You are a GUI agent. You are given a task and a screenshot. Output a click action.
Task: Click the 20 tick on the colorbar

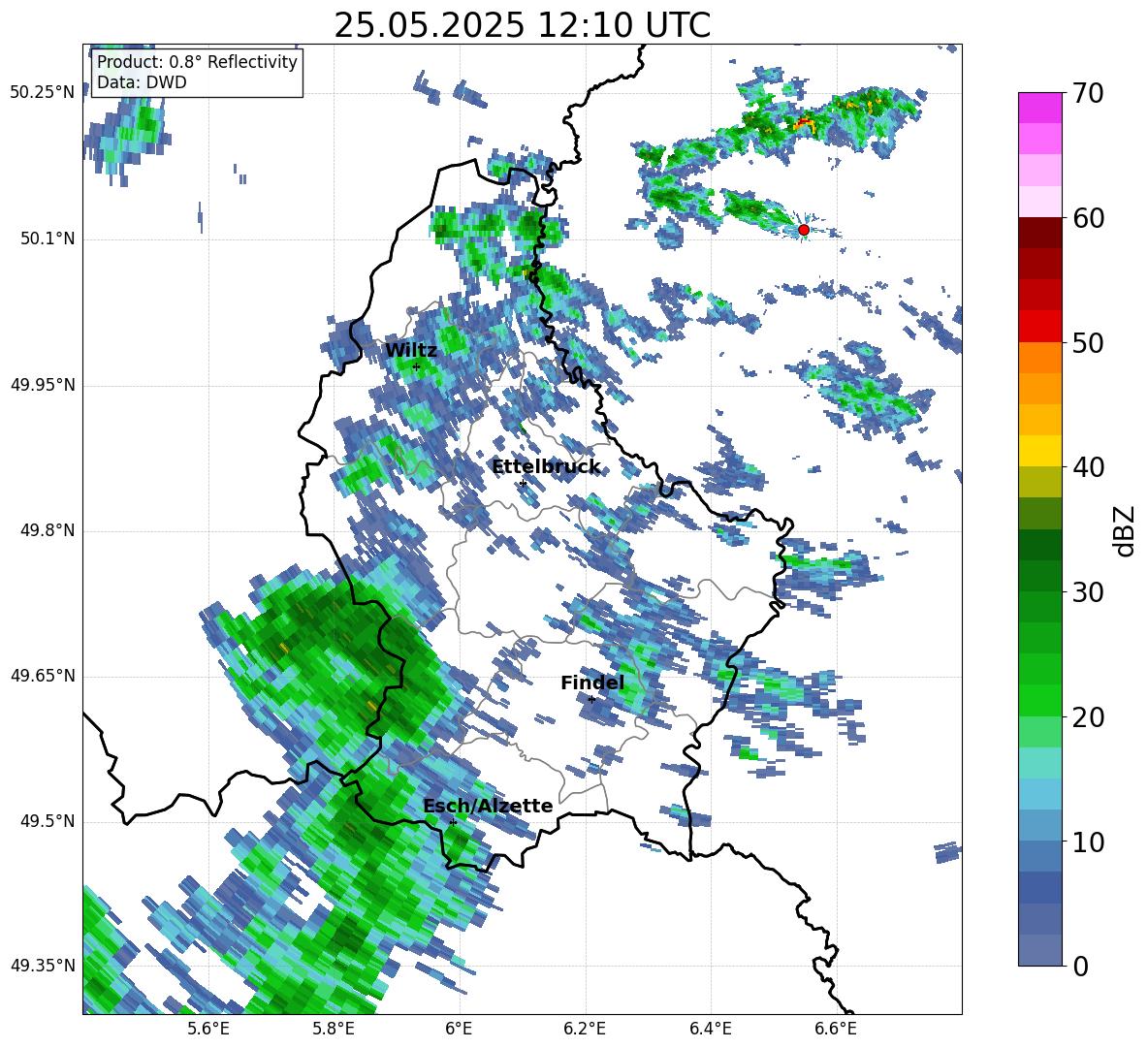pos(1088,717)
